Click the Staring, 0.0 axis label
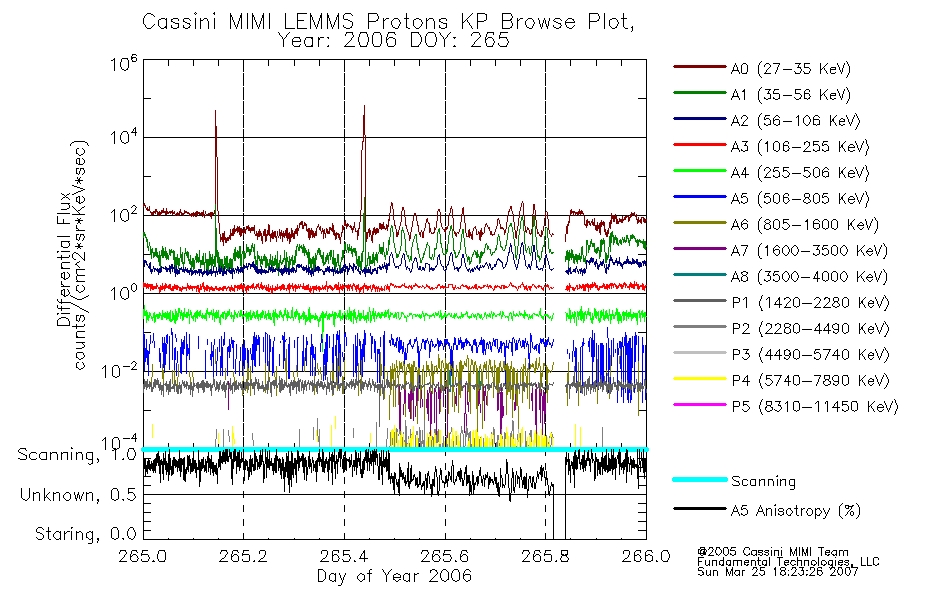 (85, 534)
